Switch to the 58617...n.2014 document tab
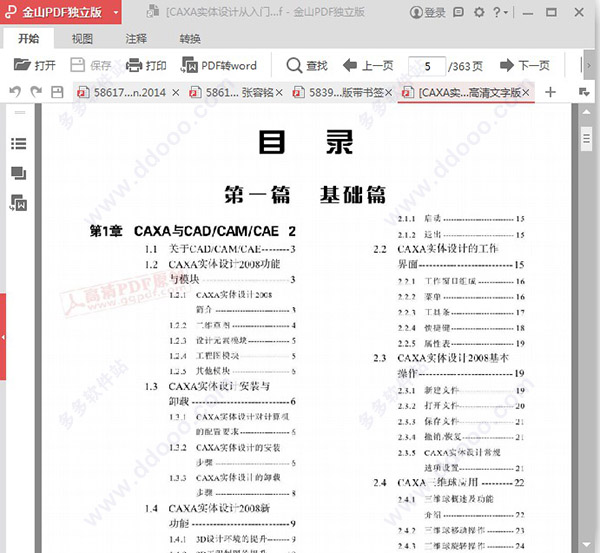This screenshot has width=600, height=553. coord(124,93)
